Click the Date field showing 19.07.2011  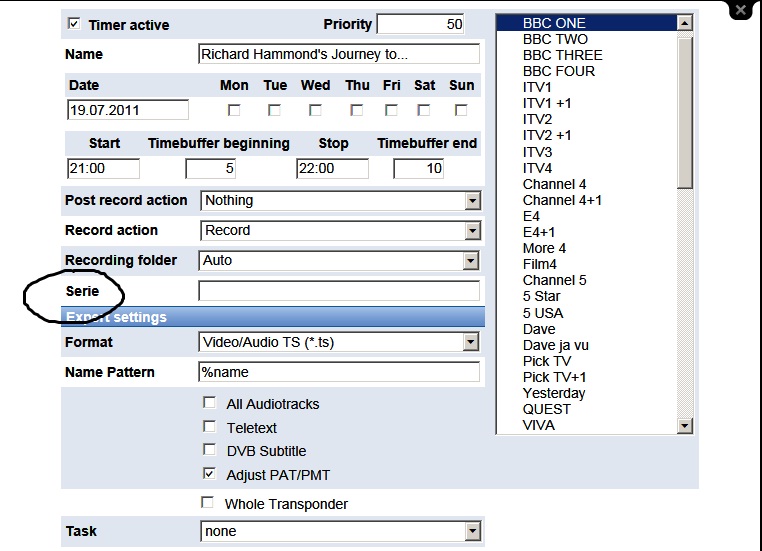coord(128,110)
